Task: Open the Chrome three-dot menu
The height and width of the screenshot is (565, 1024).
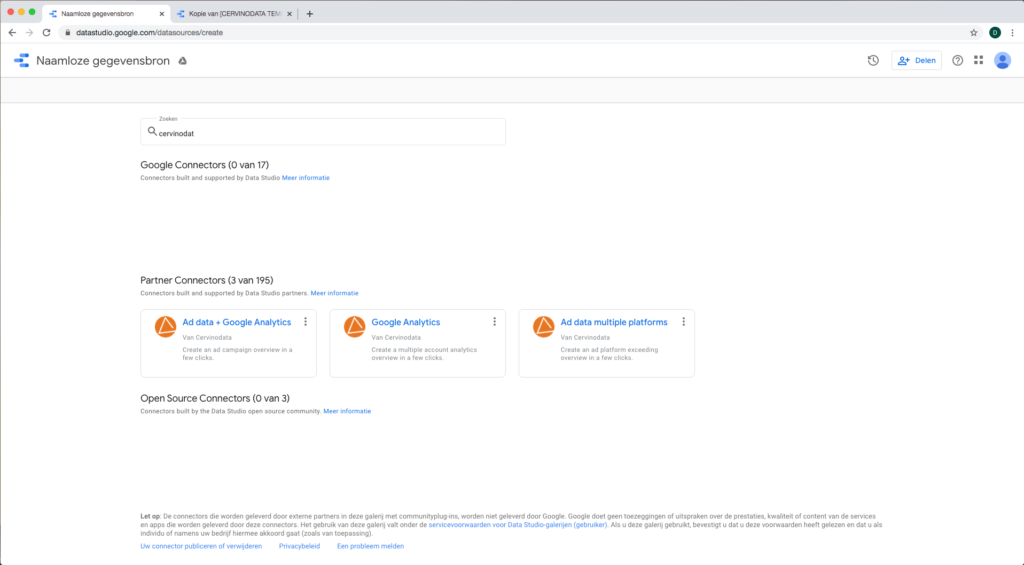Action: tap(1013, 33)
